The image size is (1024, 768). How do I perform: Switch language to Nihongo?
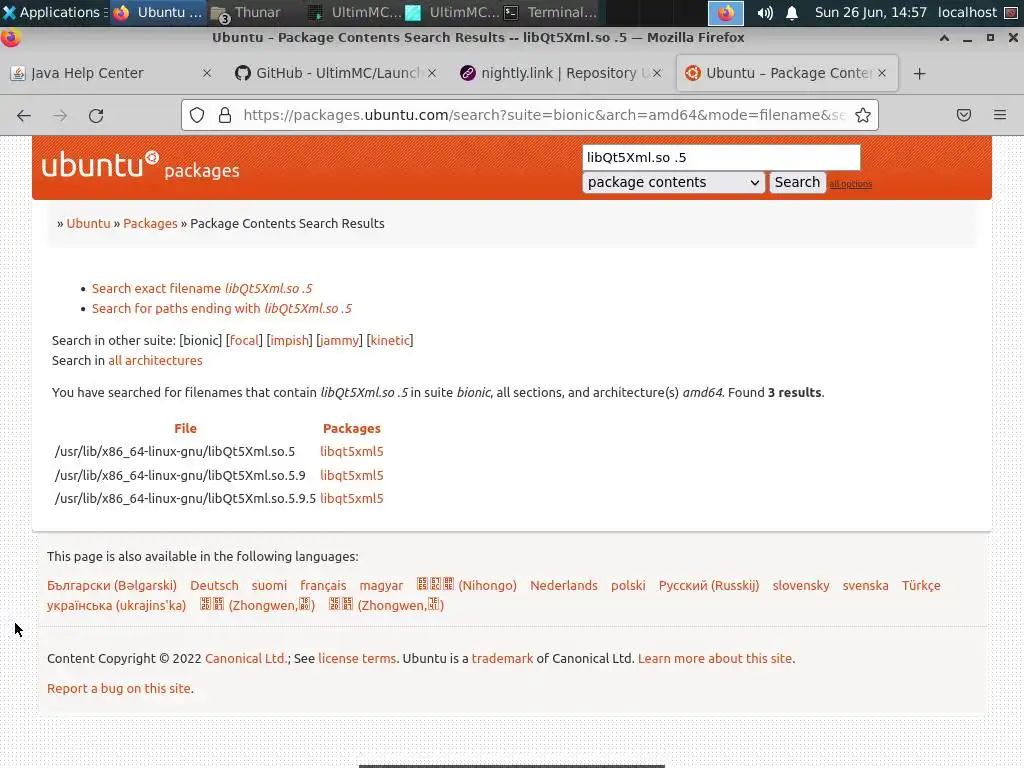[x=467, y=585]
